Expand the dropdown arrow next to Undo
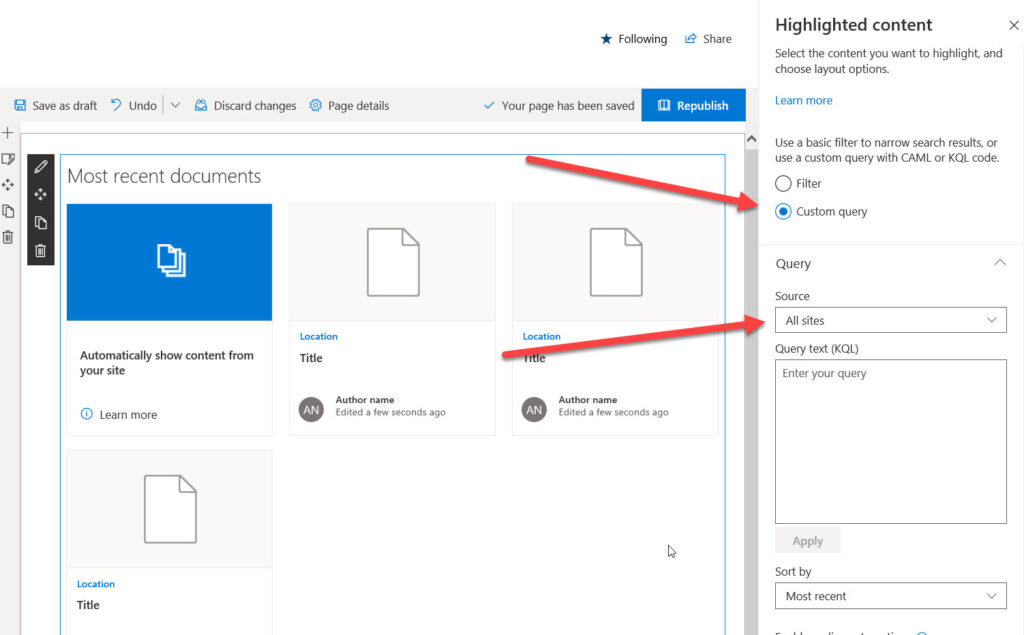 (x=175, y=105)
